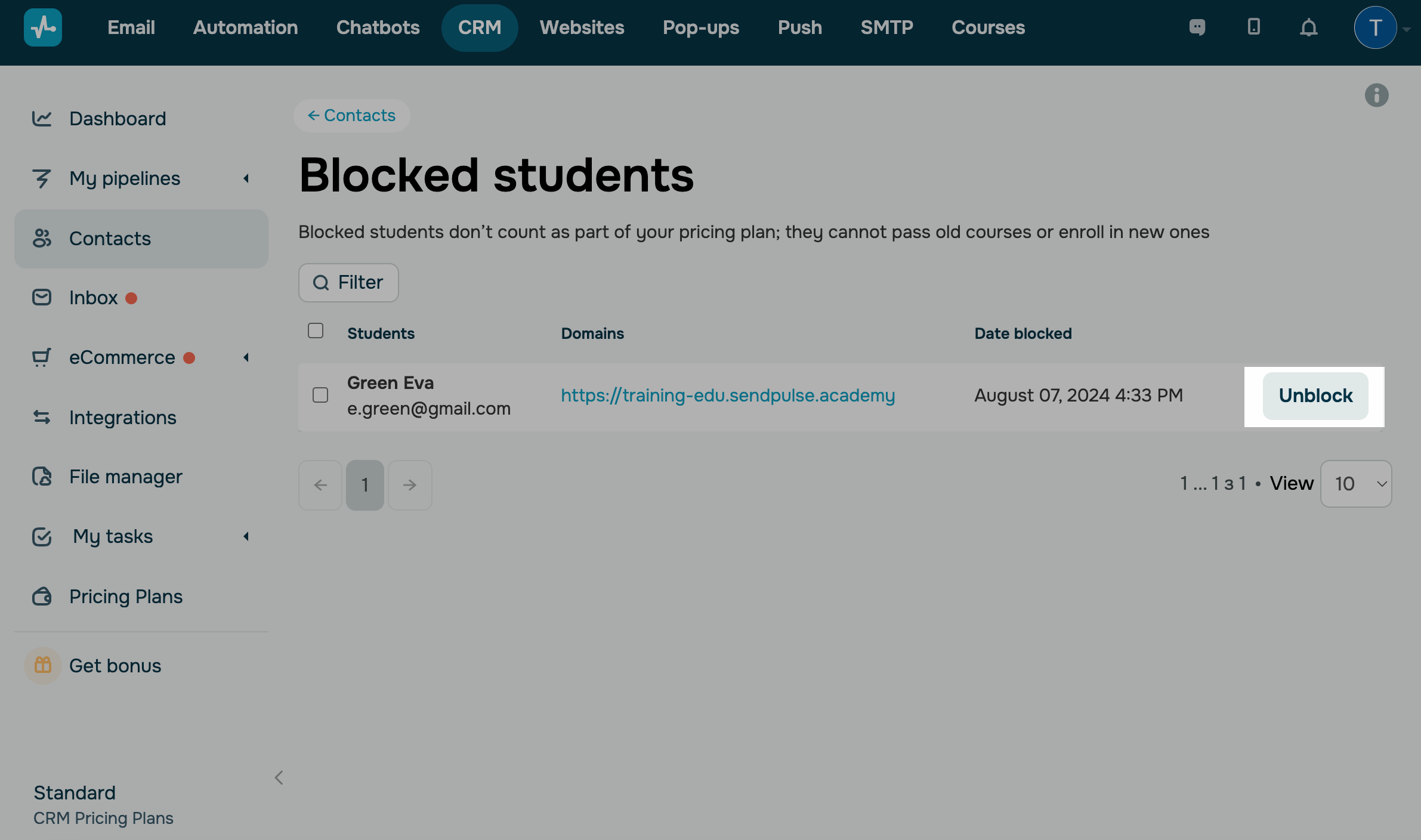Collapse the sidebar with chevron
1421x840 pixels.
279,777
